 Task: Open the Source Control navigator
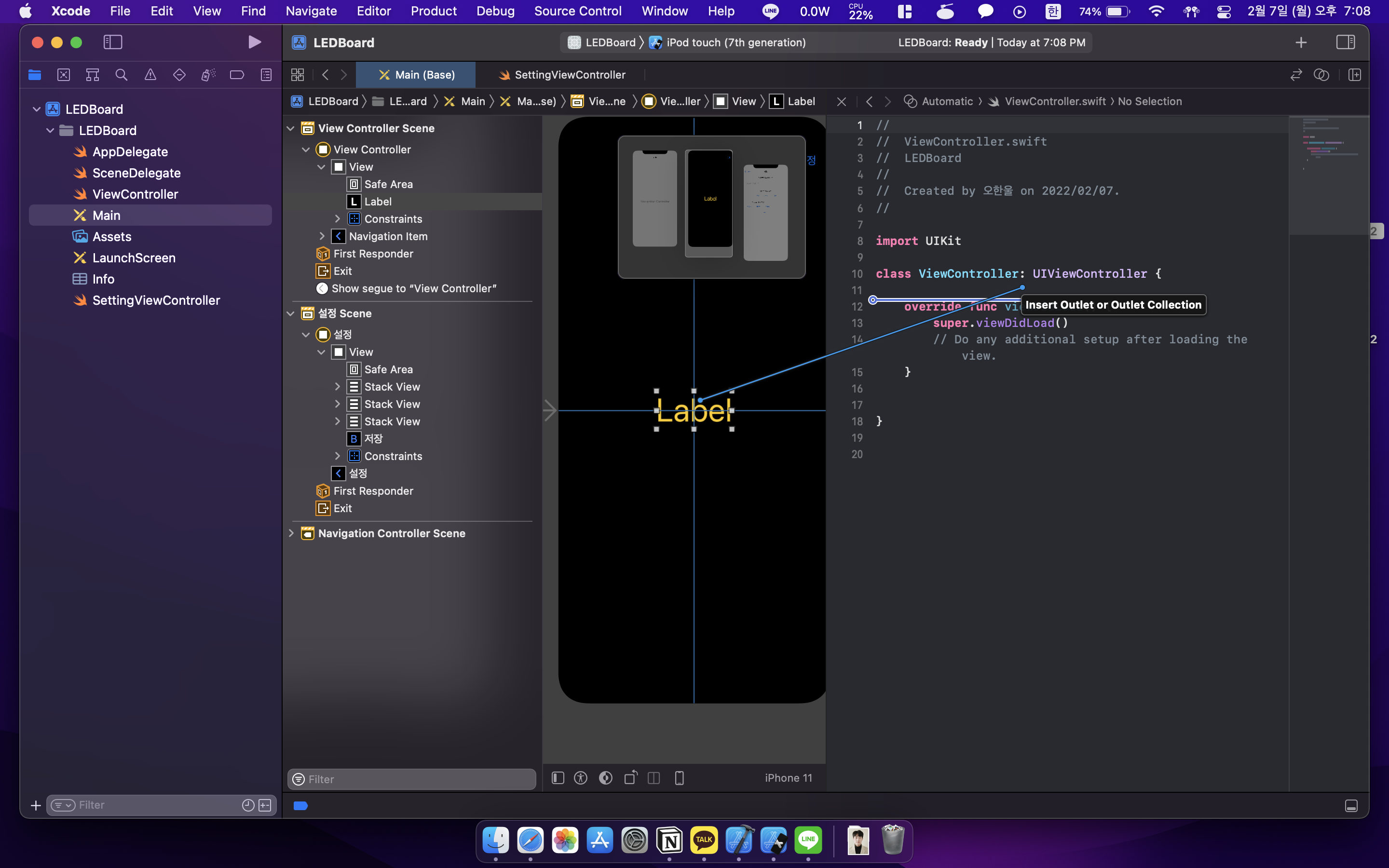pos(64,75)
